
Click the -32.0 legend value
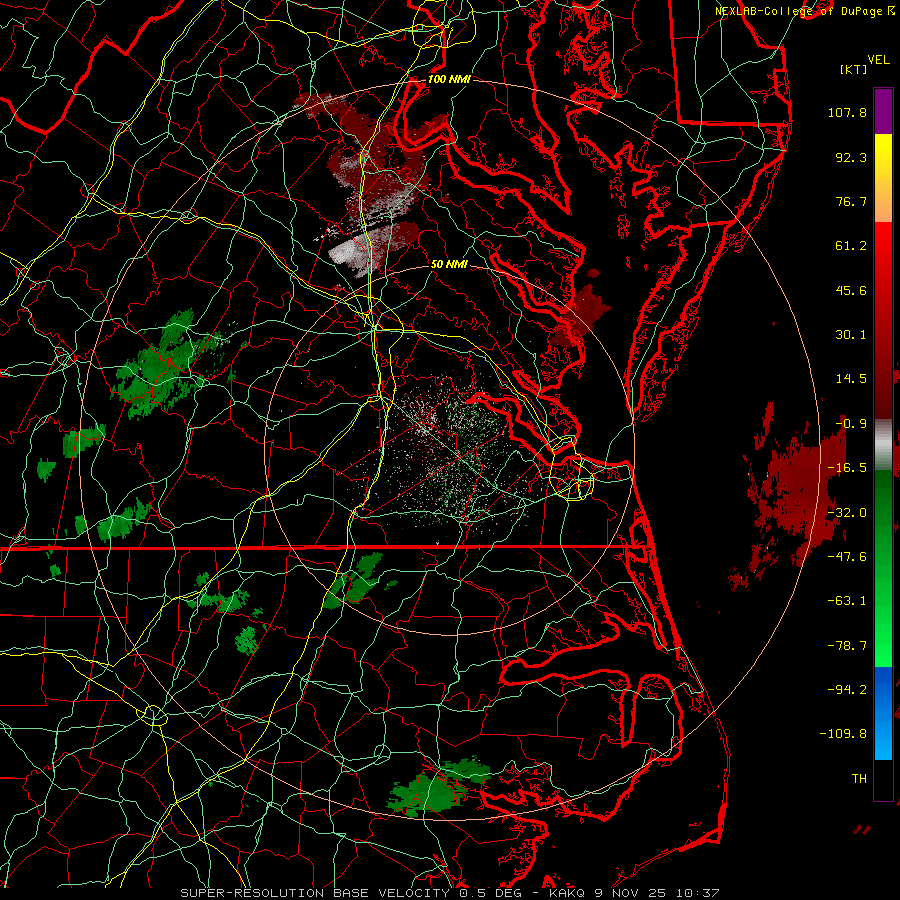(847, 512)
